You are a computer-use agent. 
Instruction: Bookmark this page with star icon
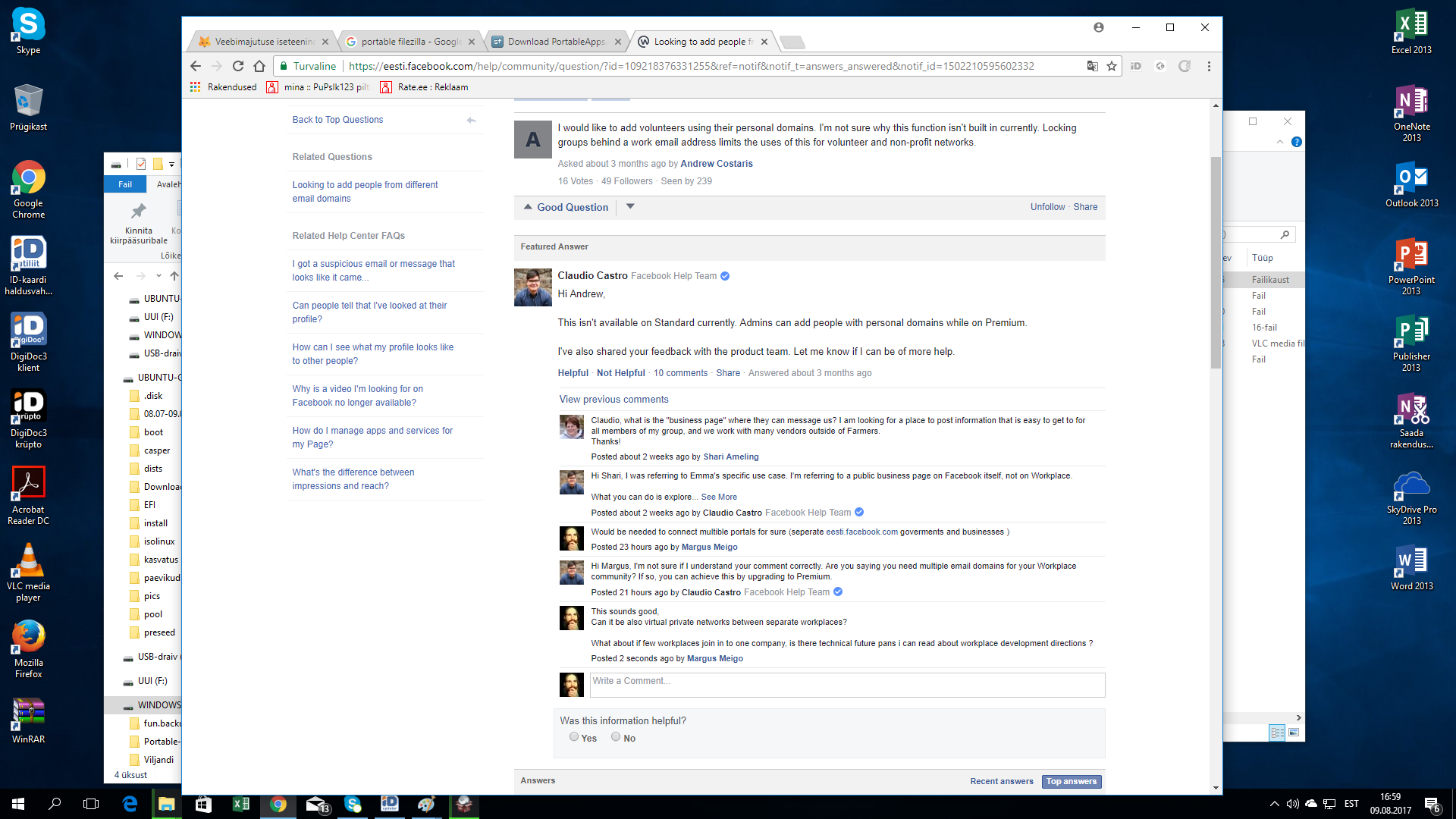[1112, 66]
